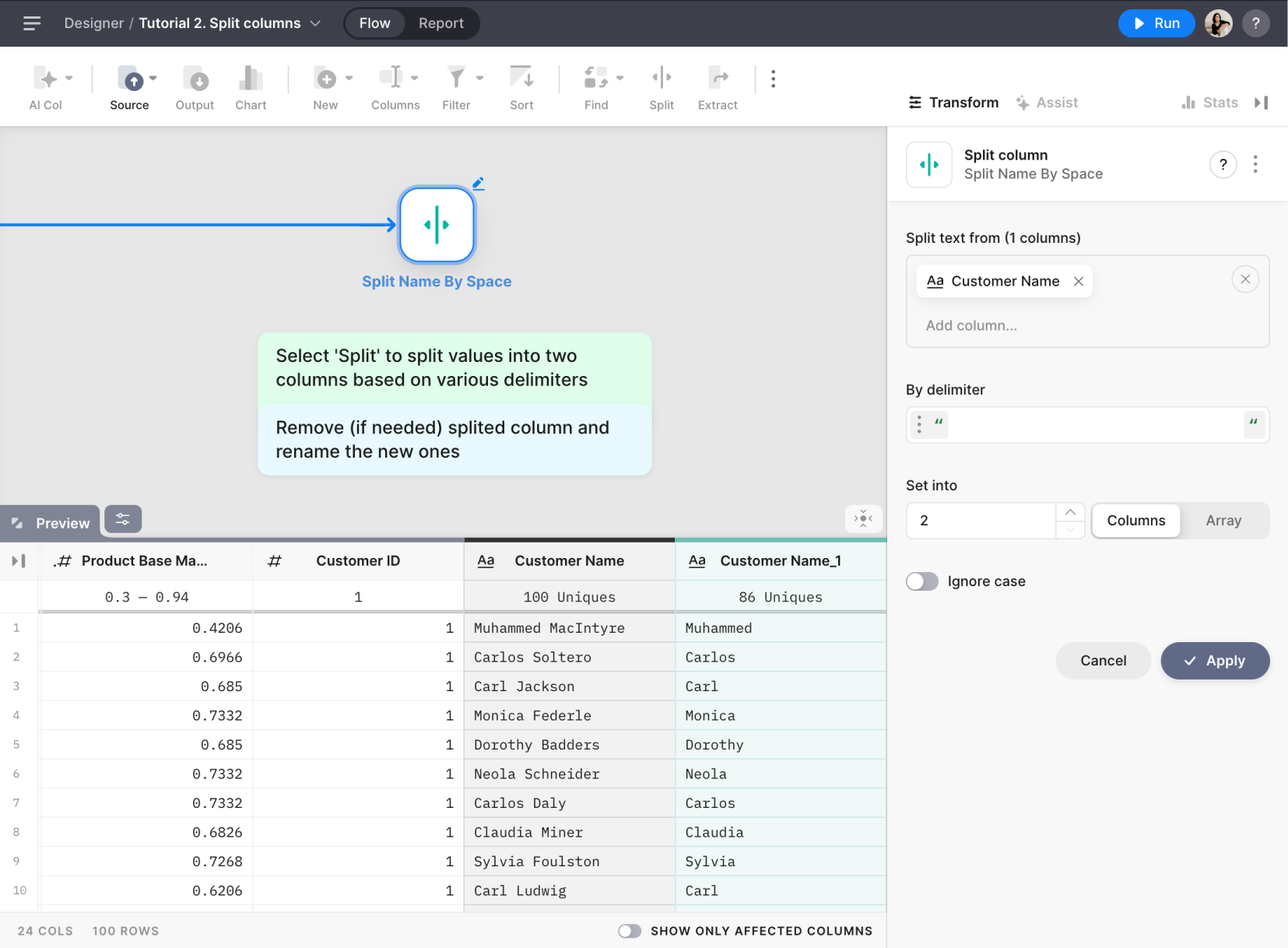The image size is (1288, 948).
Task: Switch to the Report view tab
Action: pyautogui.click(x=440, y=23)
